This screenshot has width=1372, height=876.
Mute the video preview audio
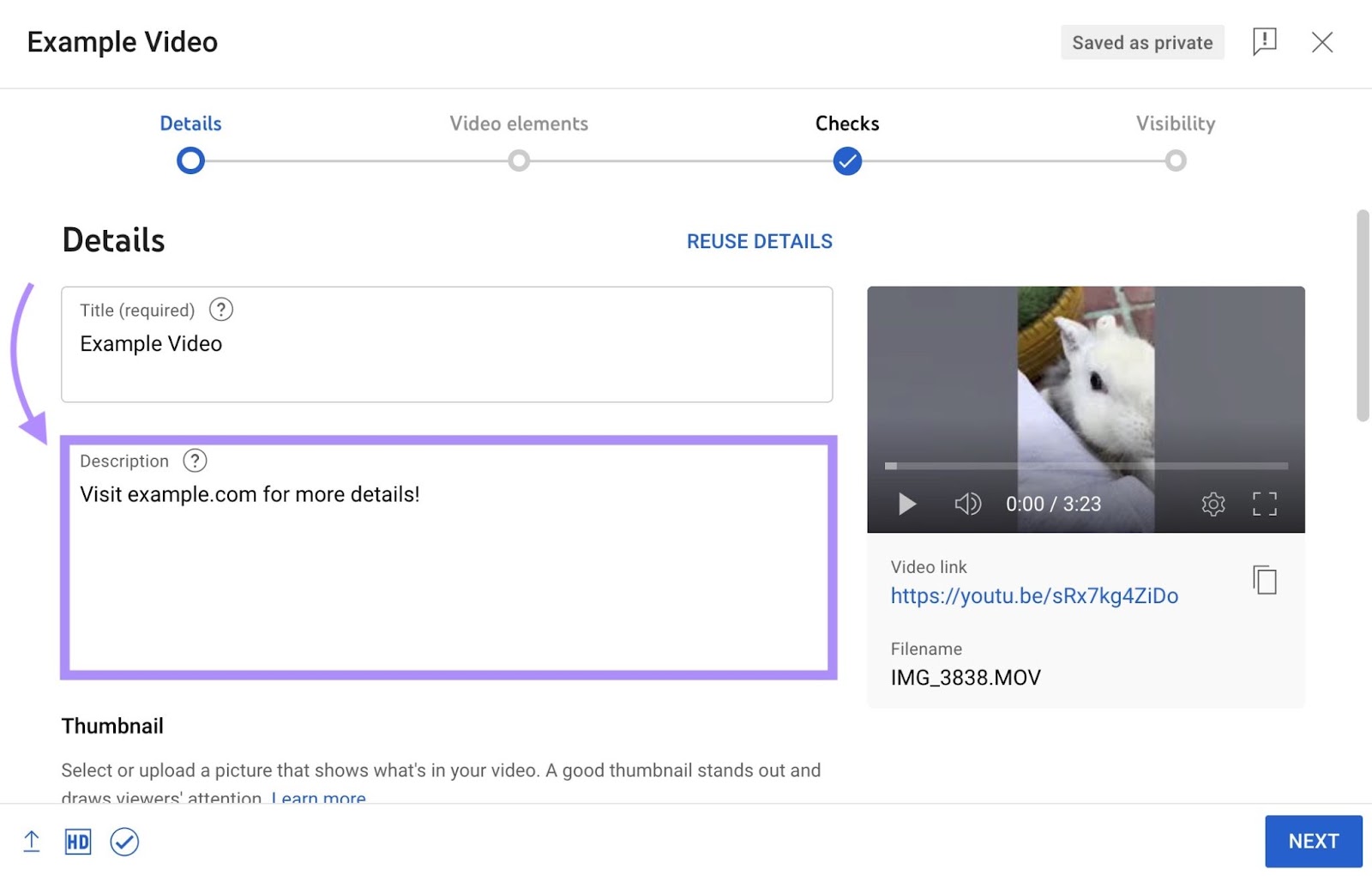(968, 504)
